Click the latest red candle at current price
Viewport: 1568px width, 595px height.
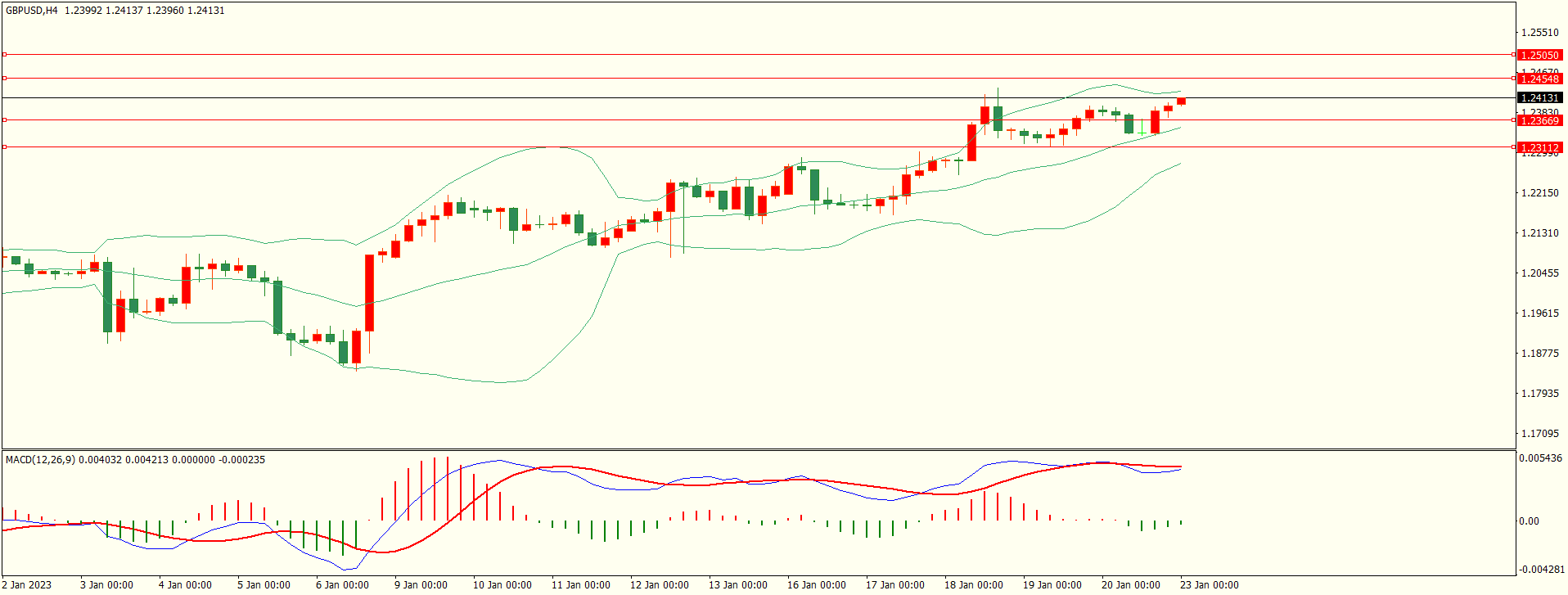click(x=1182, y=101)
